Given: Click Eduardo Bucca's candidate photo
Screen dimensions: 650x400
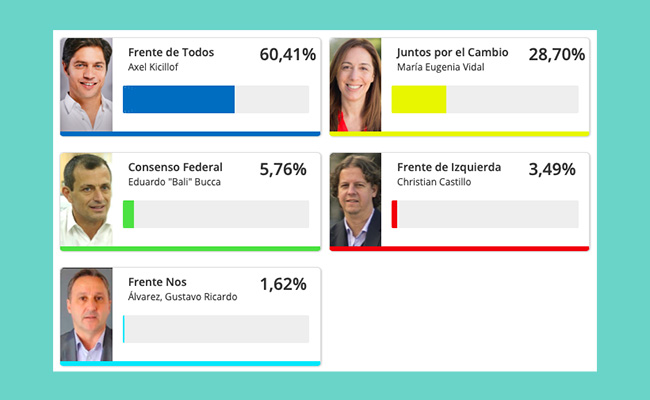Looking at the screenshot, I should (86, 199).
